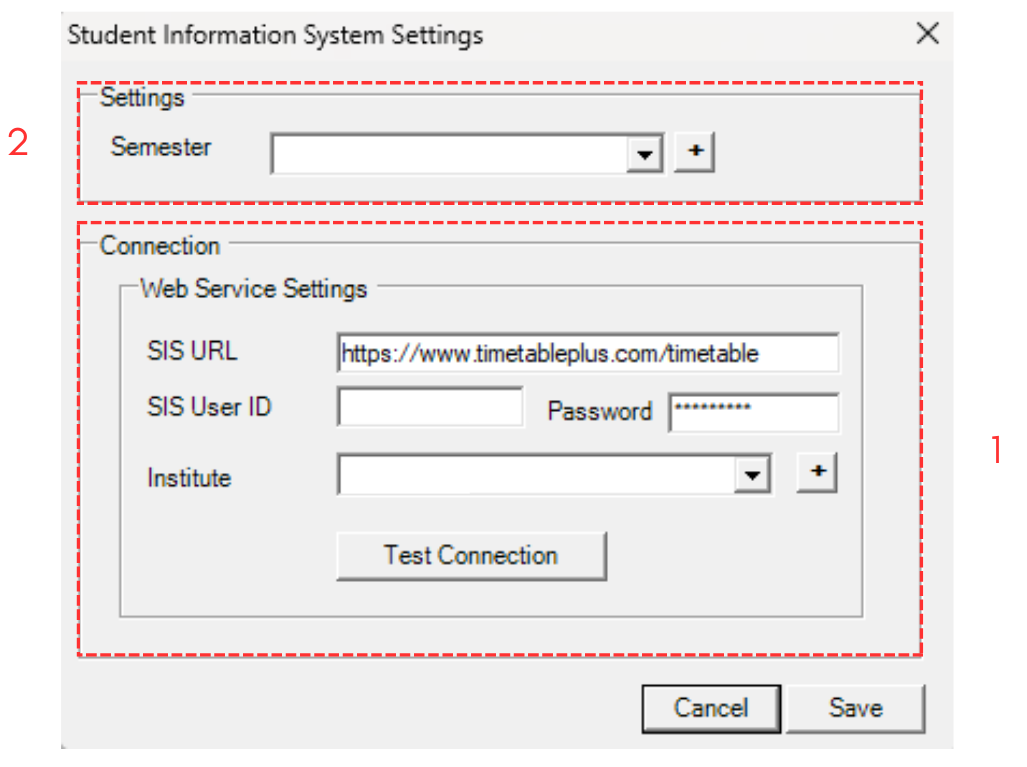The width and height of the screenshot is (1027, 767).
Task: Save the SIS settings
Action: [855, 708]
